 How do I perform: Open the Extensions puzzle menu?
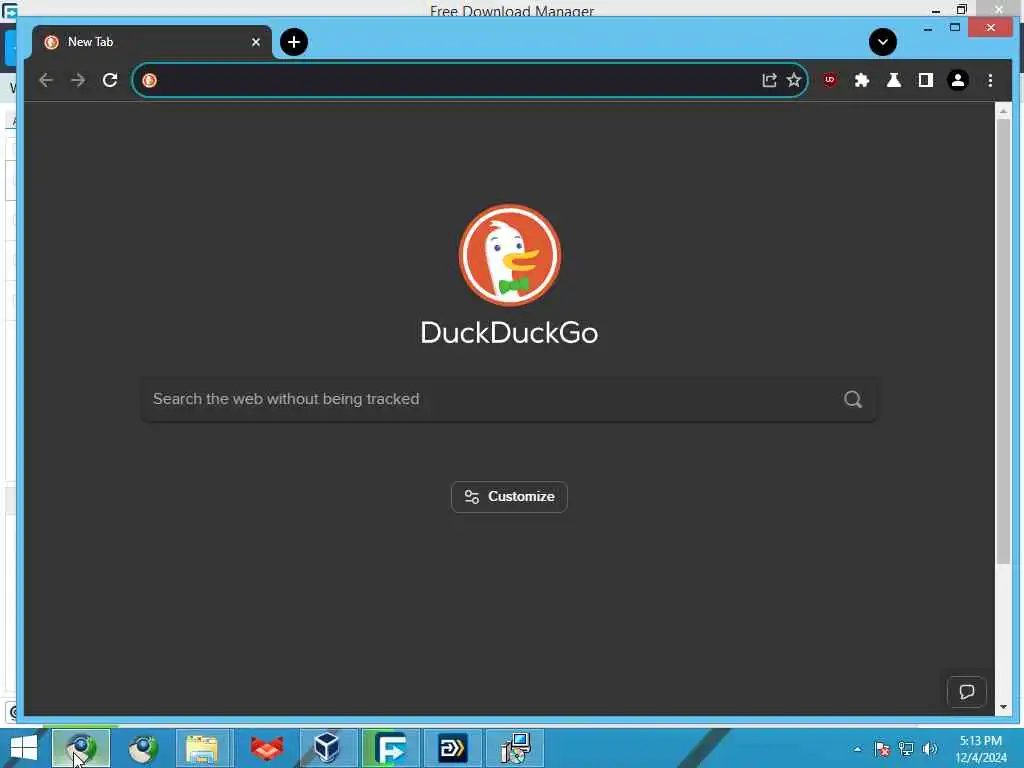(861, 80)
